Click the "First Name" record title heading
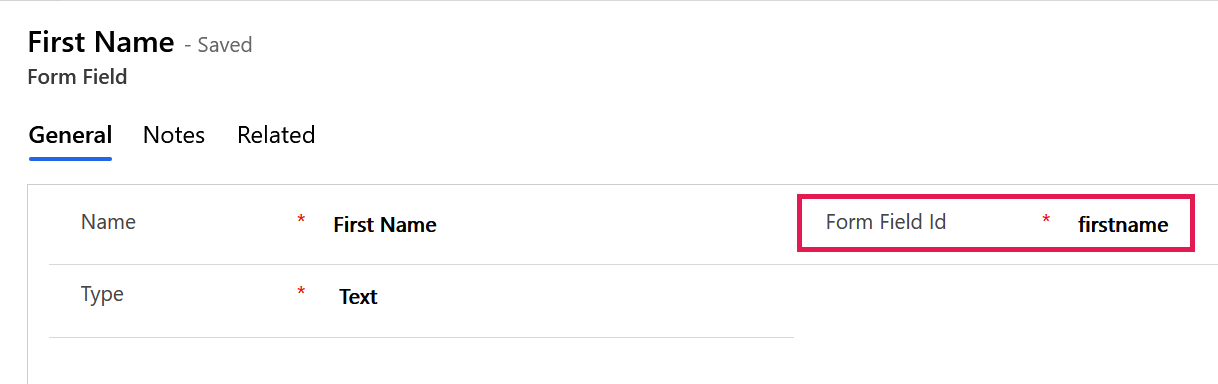1218x384 pixels. [x=100, y=43]
